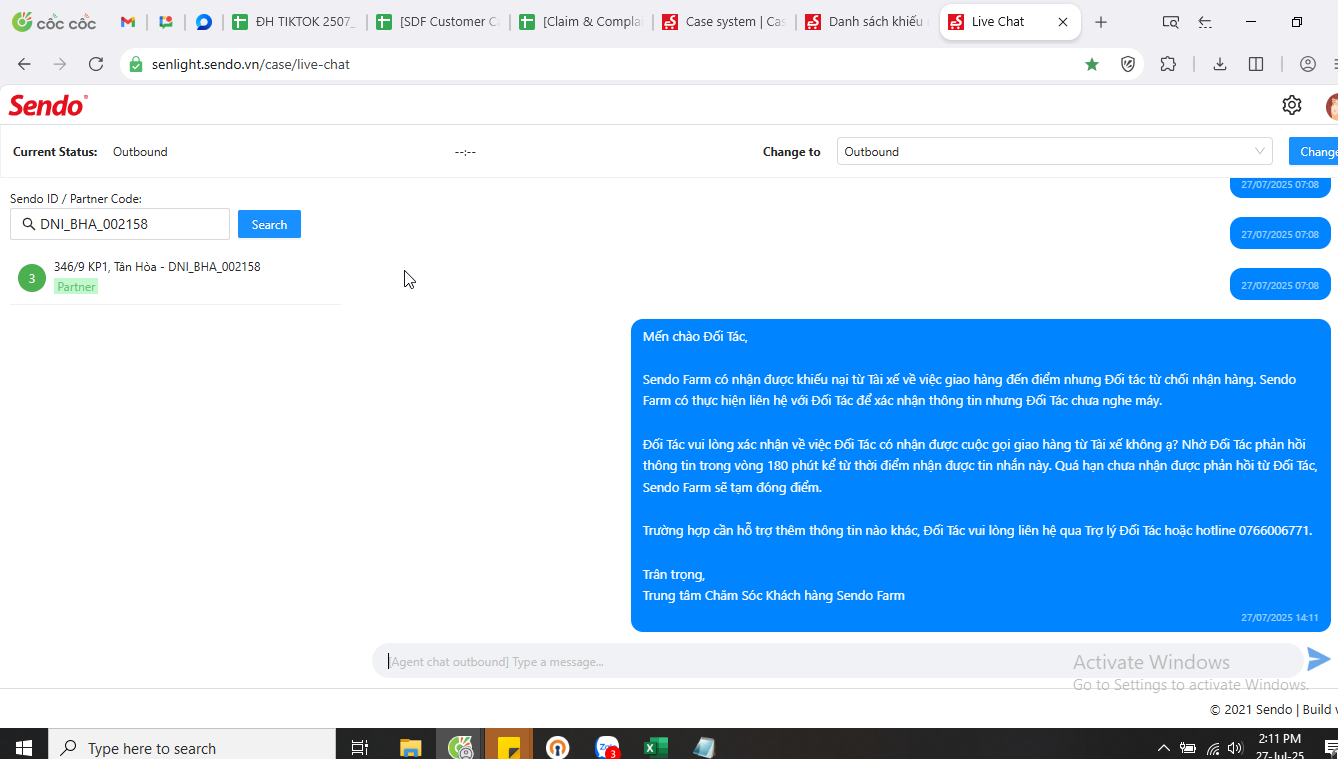Click the green 3 unread badge
1338x759 pixels.
(x=31, y=278)
